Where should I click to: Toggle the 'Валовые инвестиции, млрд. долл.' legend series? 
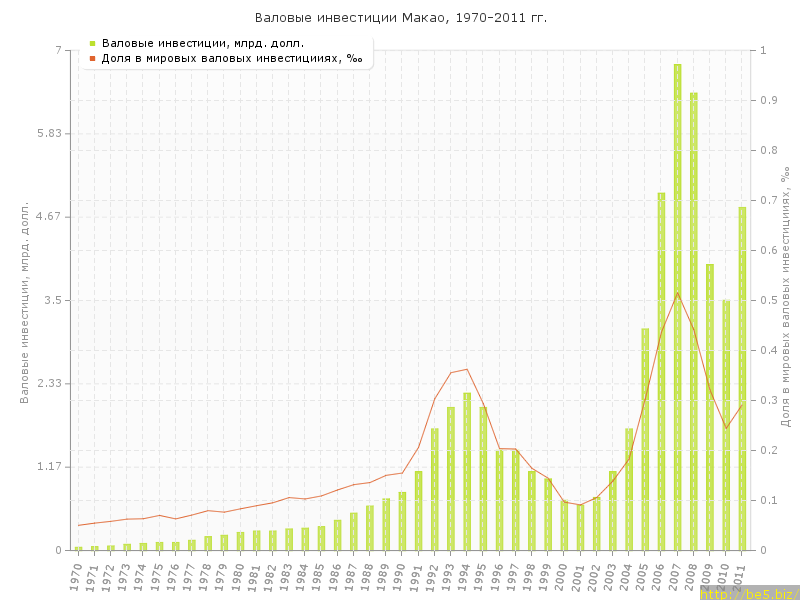click(203, 43)
